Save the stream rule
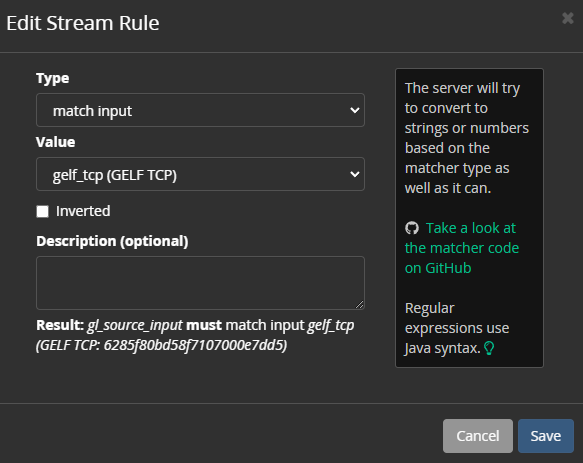The image size is (583, 463). (546, 436)
